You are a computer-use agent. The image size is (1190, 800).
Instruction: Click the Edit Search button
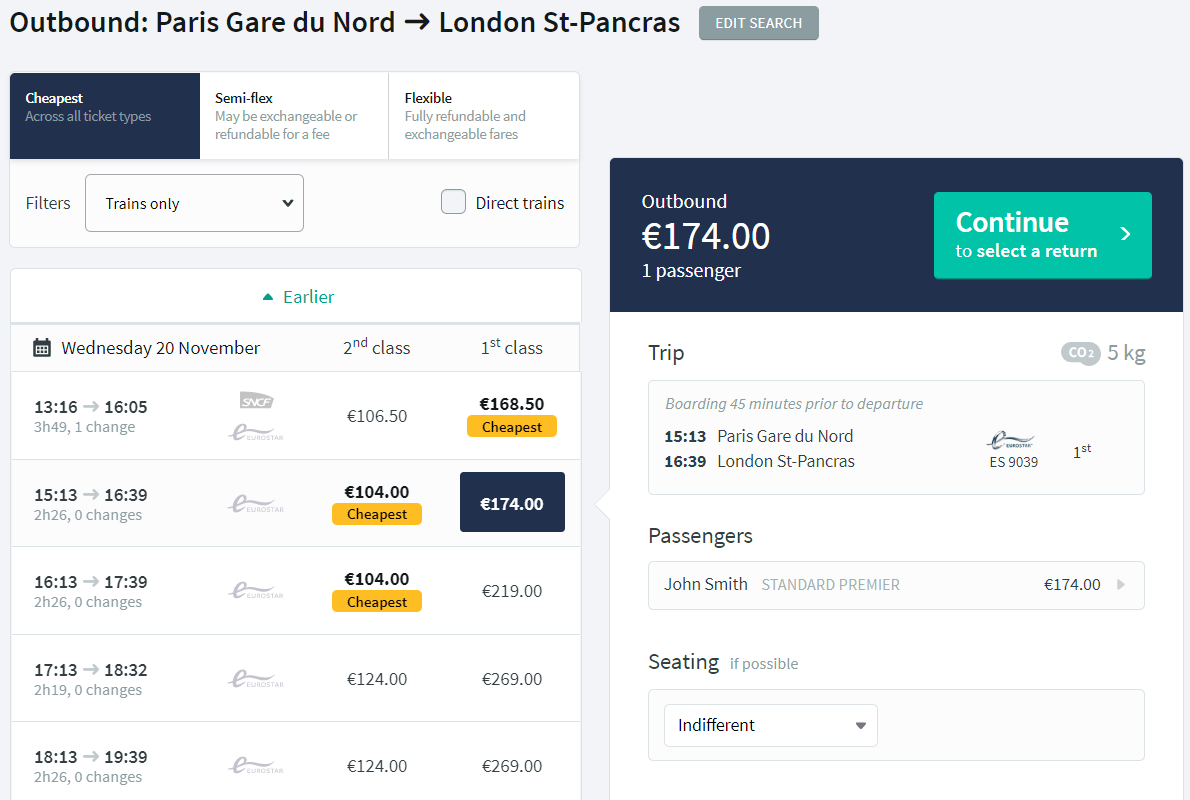point(758,23)
